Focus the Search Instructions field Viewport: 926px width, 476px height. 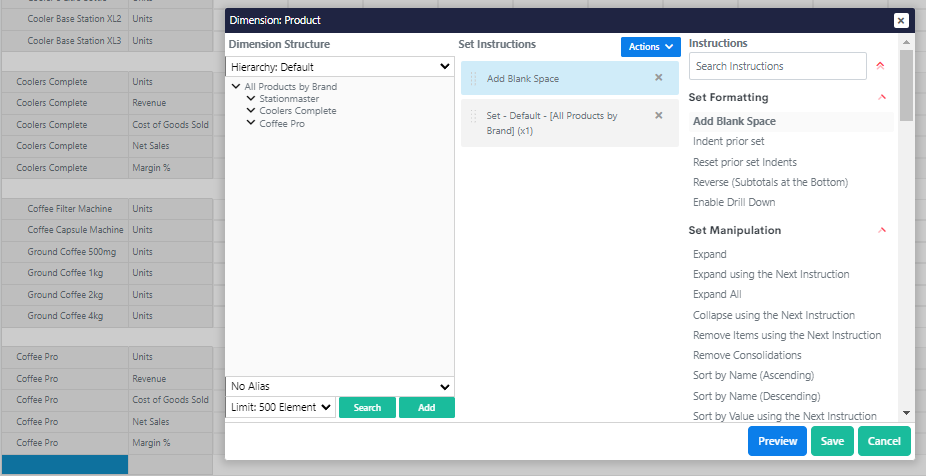coord(777,66)
